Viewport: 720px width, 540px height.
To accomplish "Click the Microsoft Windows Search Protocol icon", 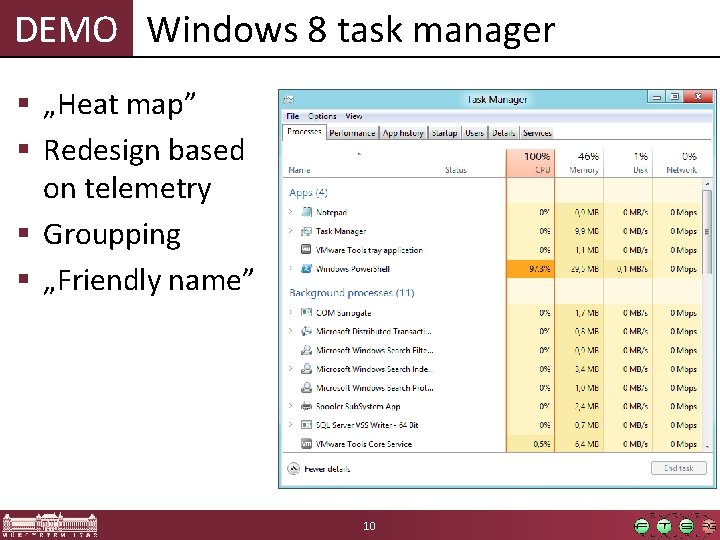I will 306,388.
